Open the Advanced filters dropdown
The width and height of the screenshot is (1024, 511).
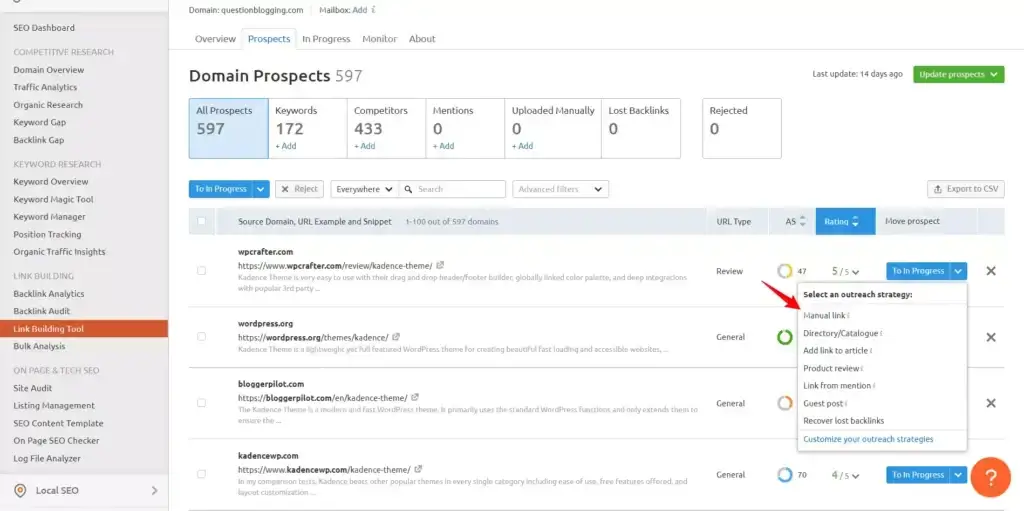pyautogui.click(x=560, y=189)
